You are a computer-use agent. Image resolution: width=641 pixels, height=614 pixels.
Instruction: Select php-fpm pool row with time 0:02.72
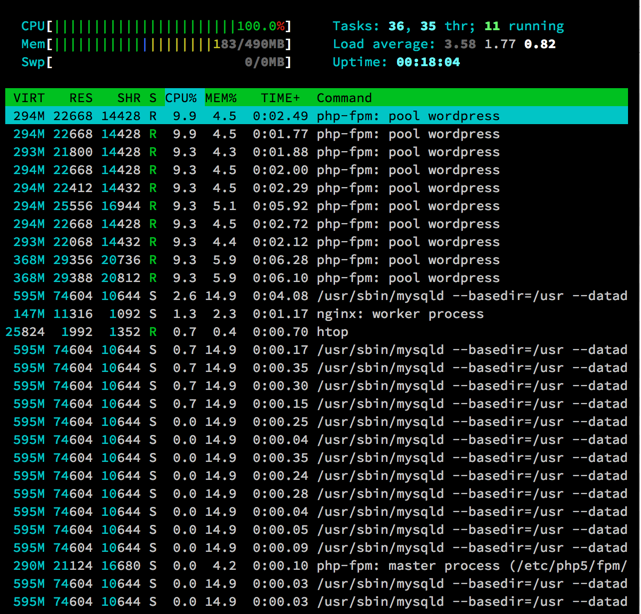316,224
